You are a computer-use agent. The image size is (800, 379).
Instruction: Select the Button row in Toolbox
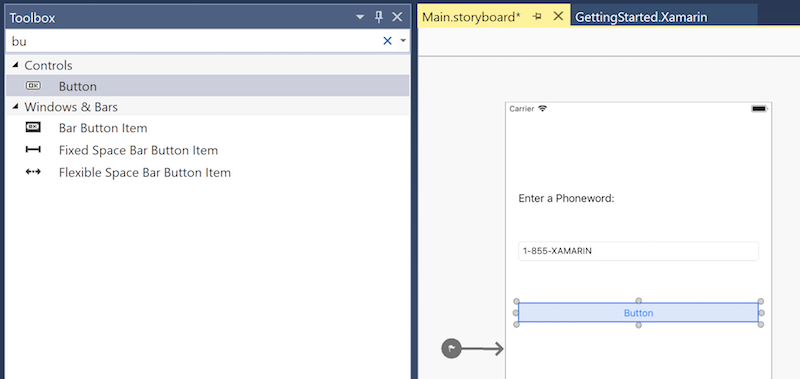[208, 86]
